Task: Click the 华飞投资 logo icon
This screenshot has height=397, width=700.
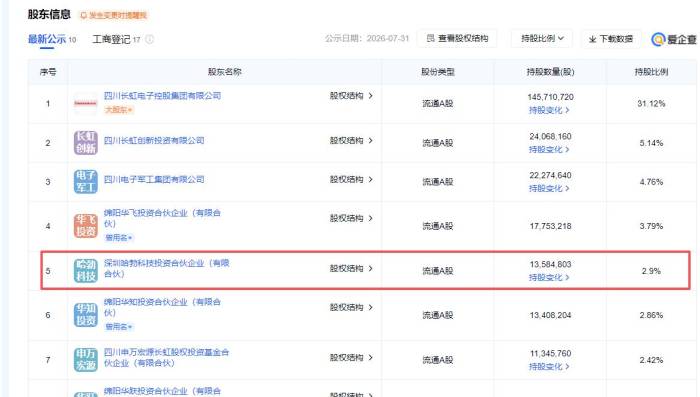Action: 85,226
